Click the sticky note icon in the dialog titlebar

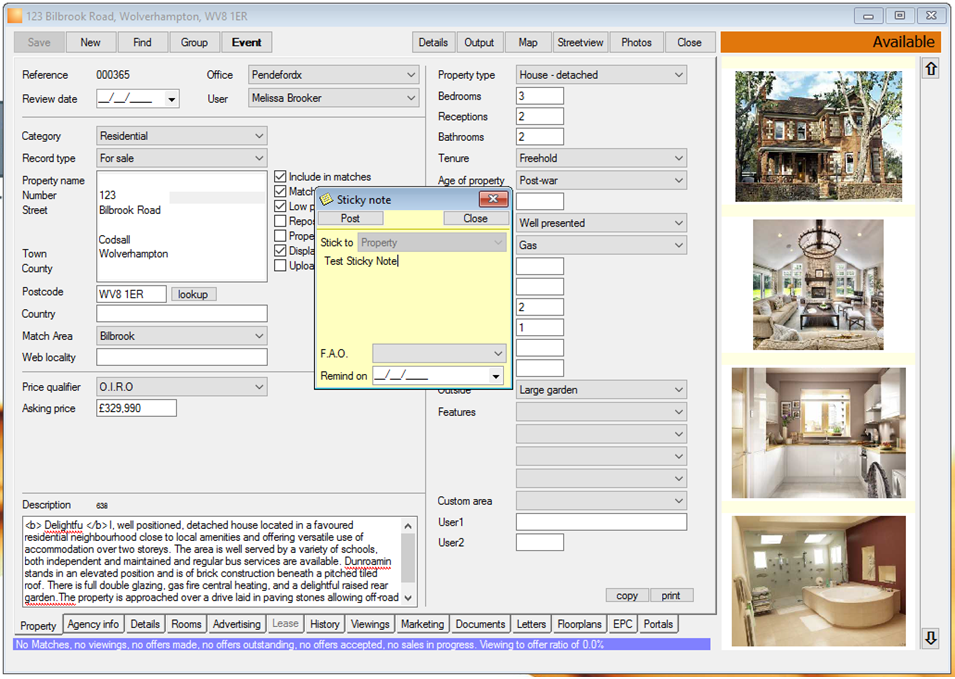pyautogui.click(x=327, y=199)
